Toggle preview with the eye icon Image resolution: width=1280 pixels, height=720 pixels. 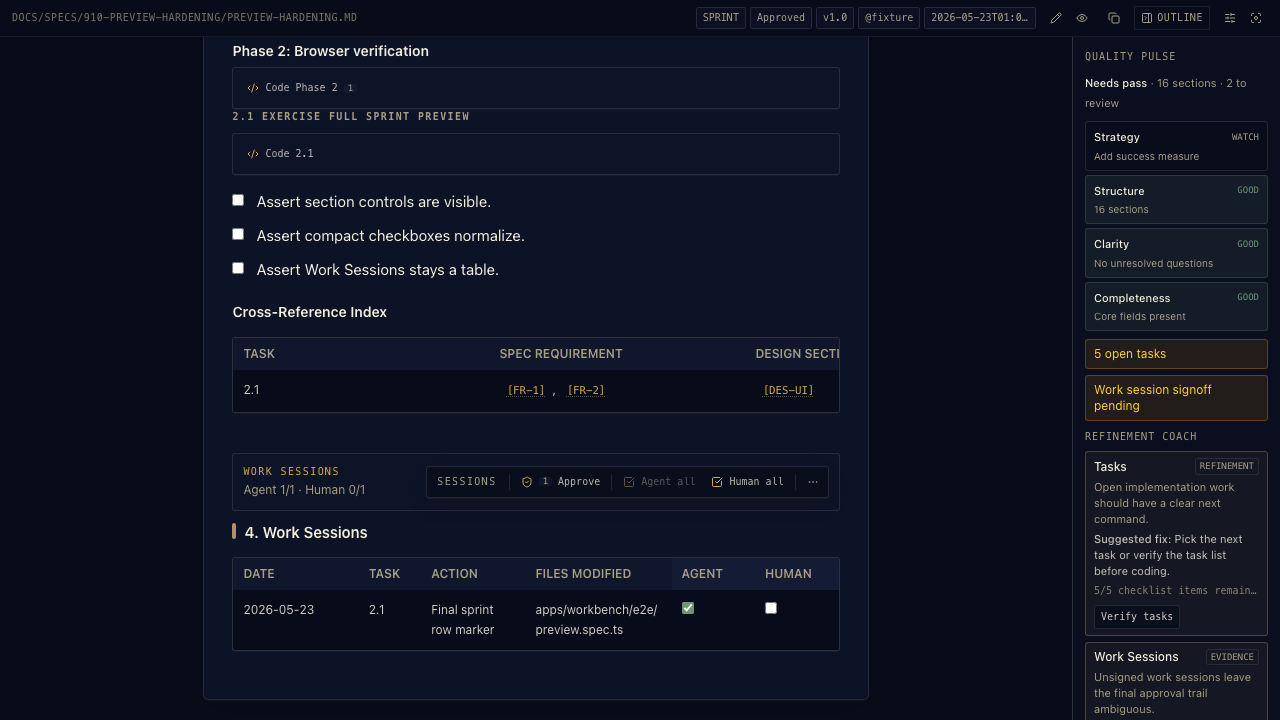(x=1082, y=18)
